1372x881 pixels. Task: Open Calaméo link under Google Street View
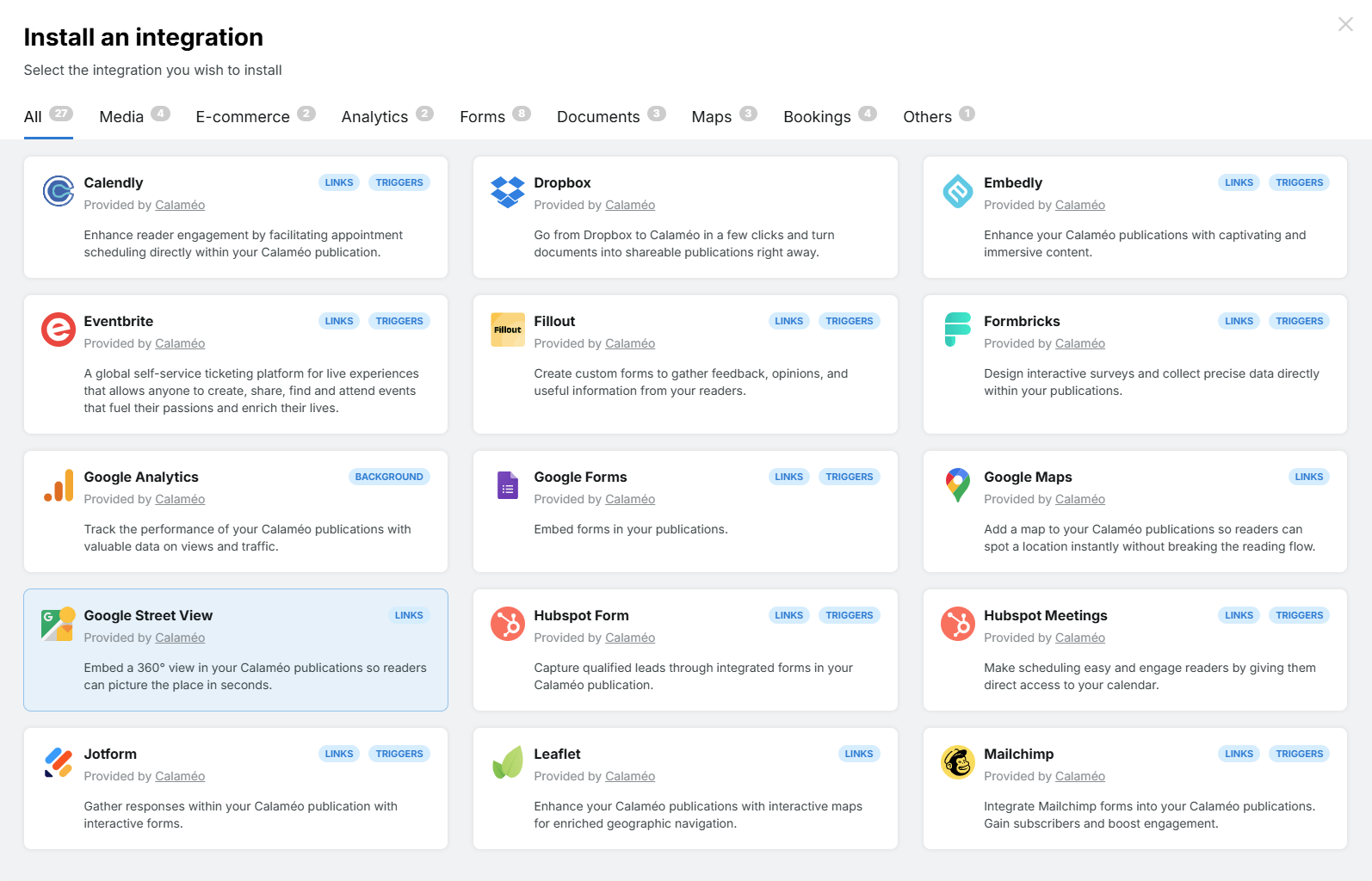pos(180,638)
